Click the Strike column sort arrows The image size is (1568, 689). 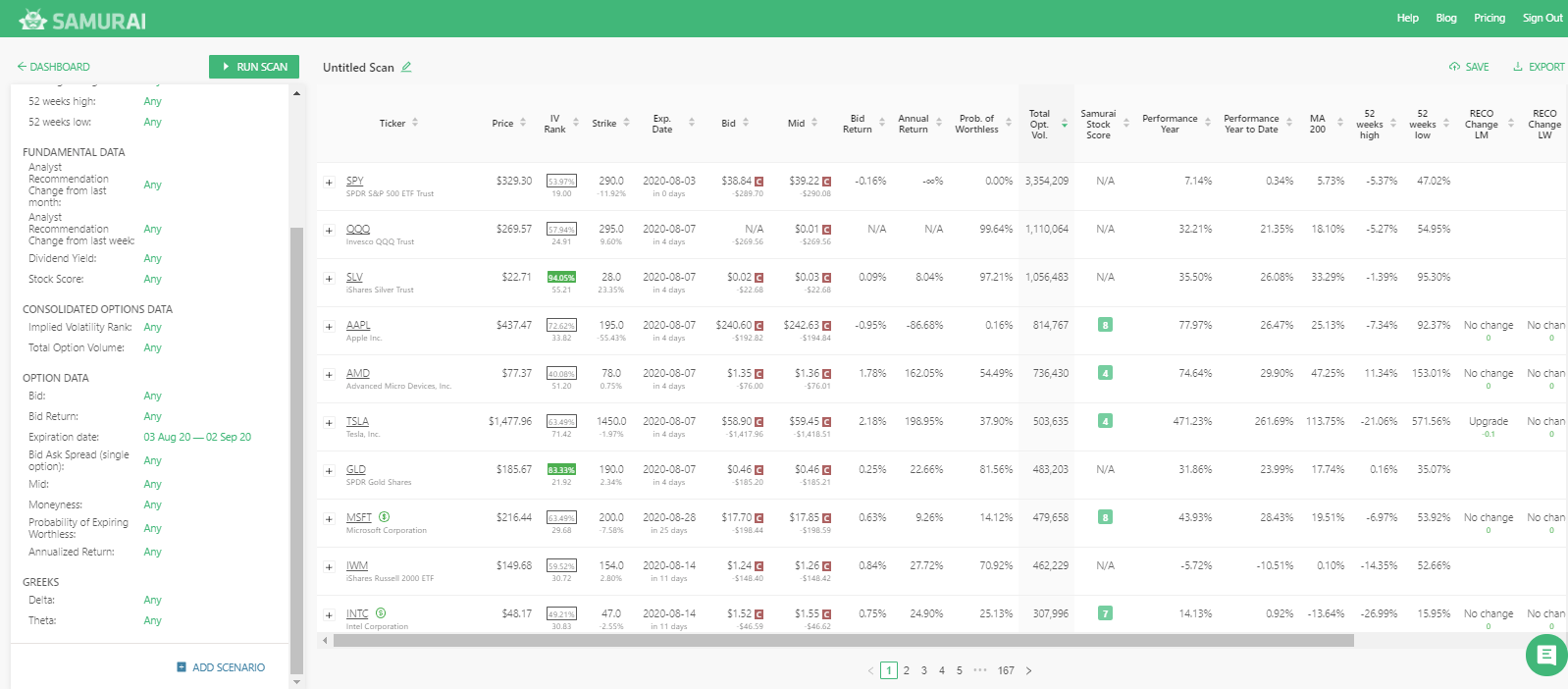627,123
